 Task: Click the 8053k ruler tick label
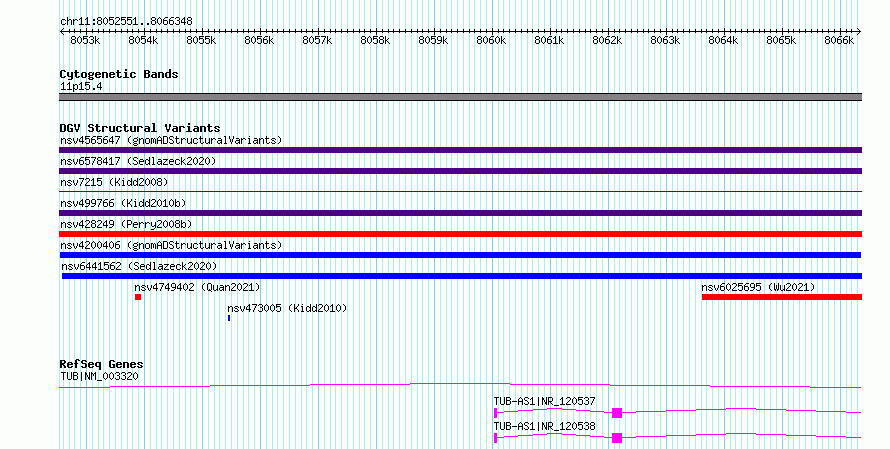pos(86,40)
